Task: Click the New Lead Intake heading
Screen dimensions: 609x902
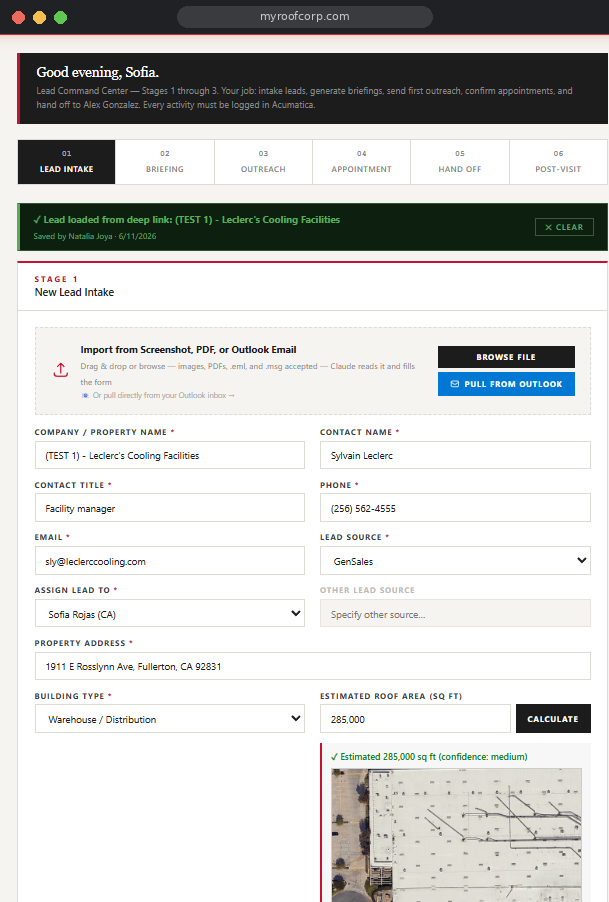Action: click(x=74, y=292)
